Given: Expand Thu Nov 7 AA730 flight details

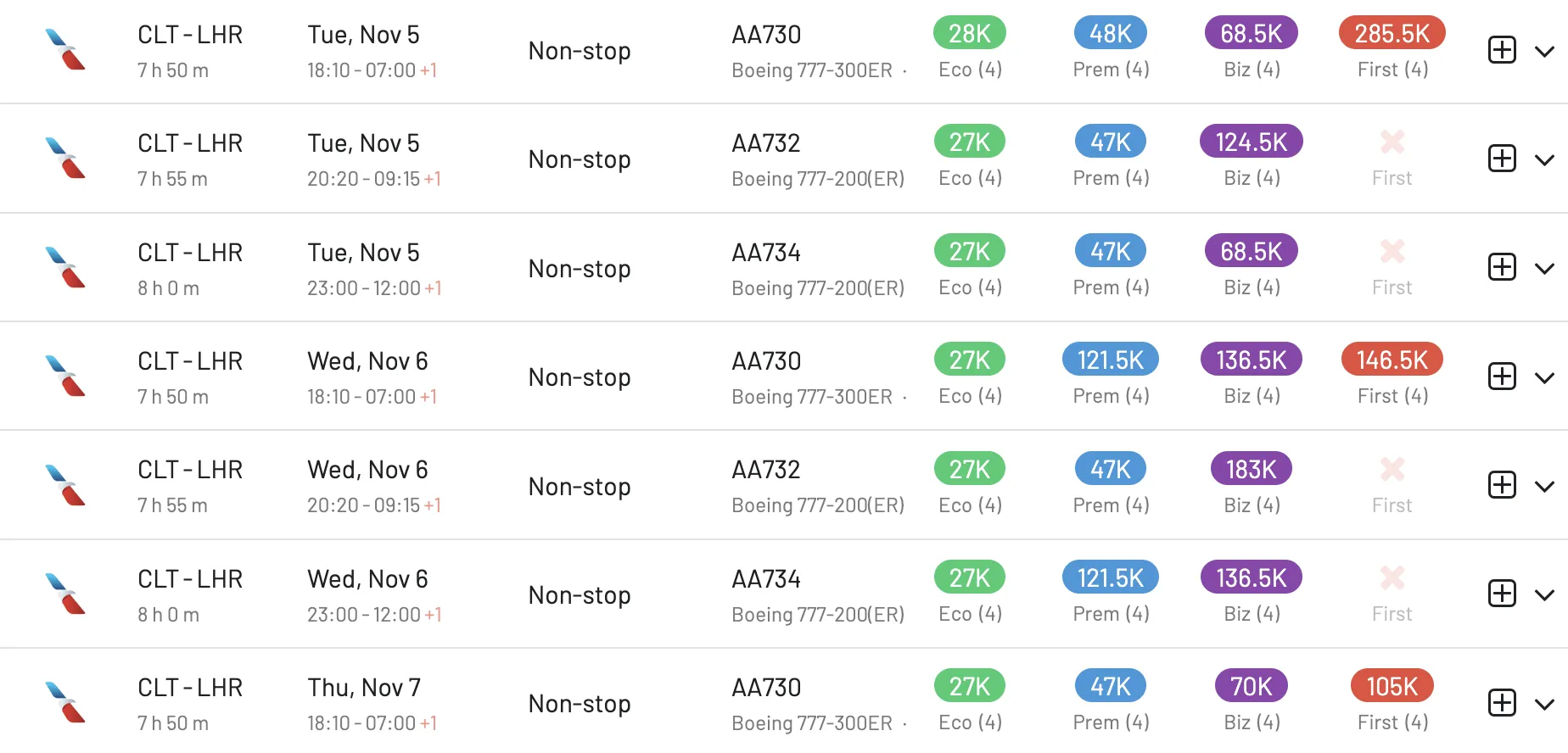Looking at the screenshot, I should [1544, 705].
